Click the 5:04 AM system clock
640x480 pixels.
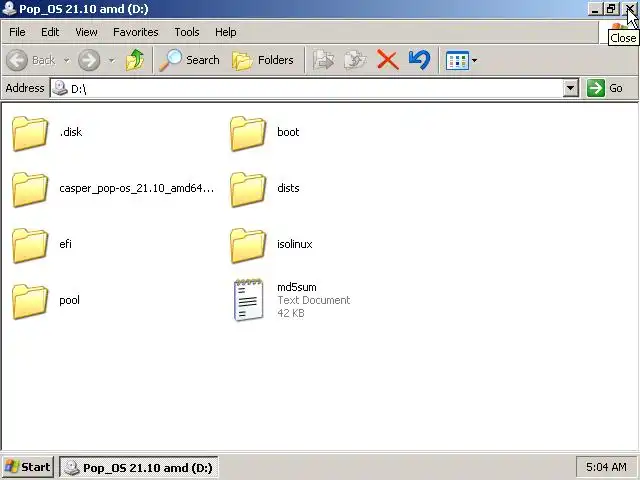(606, 467)
